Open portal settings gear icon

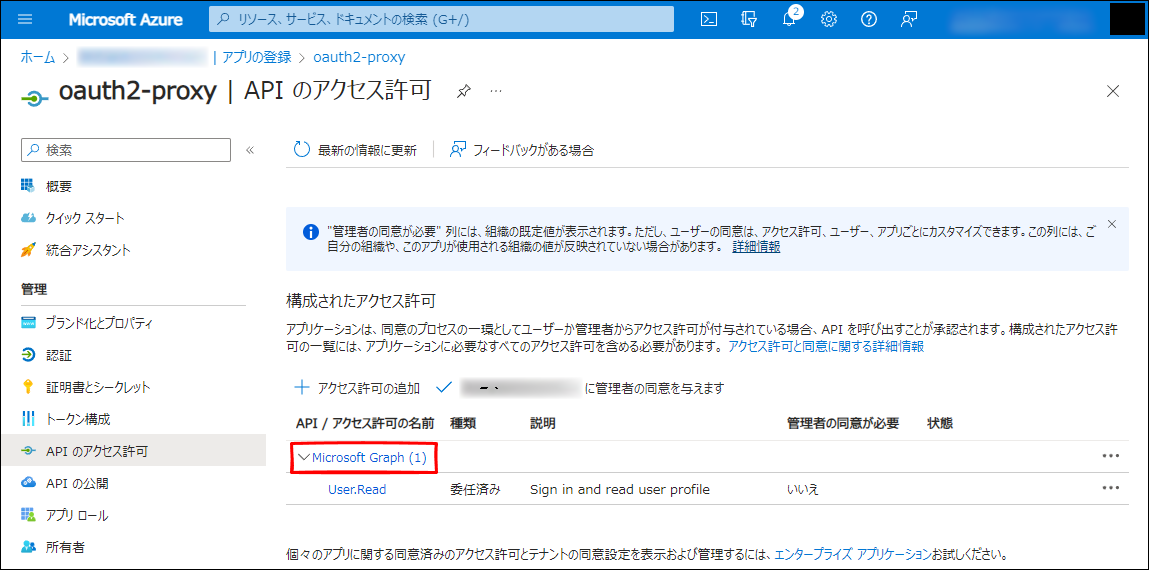829,19
